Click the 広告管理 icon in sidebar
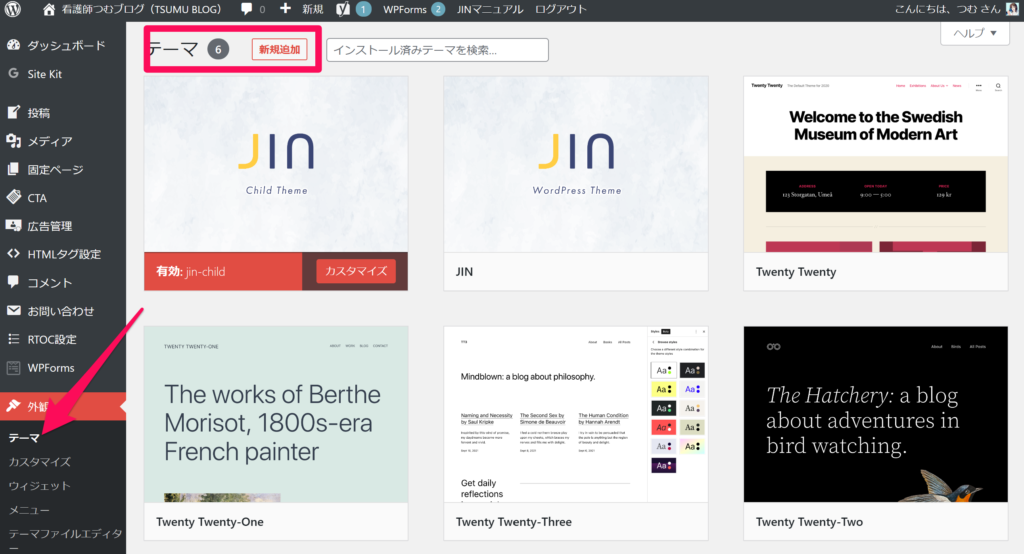The image size is (1024, 554). click(13, 225)
